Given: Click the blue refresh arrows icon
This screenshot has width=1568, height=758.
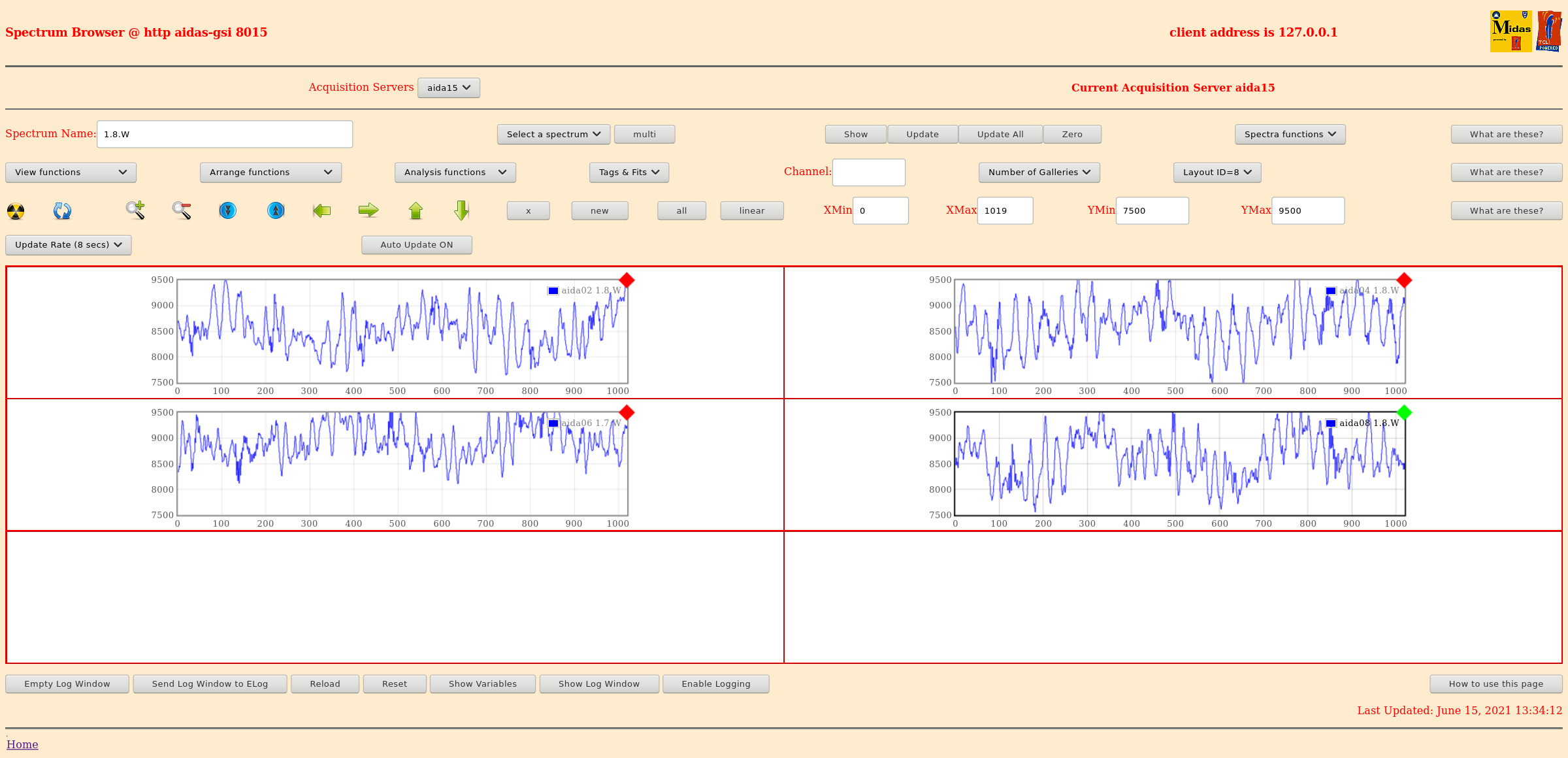Looking at the screenshot, I should (62, 210).
